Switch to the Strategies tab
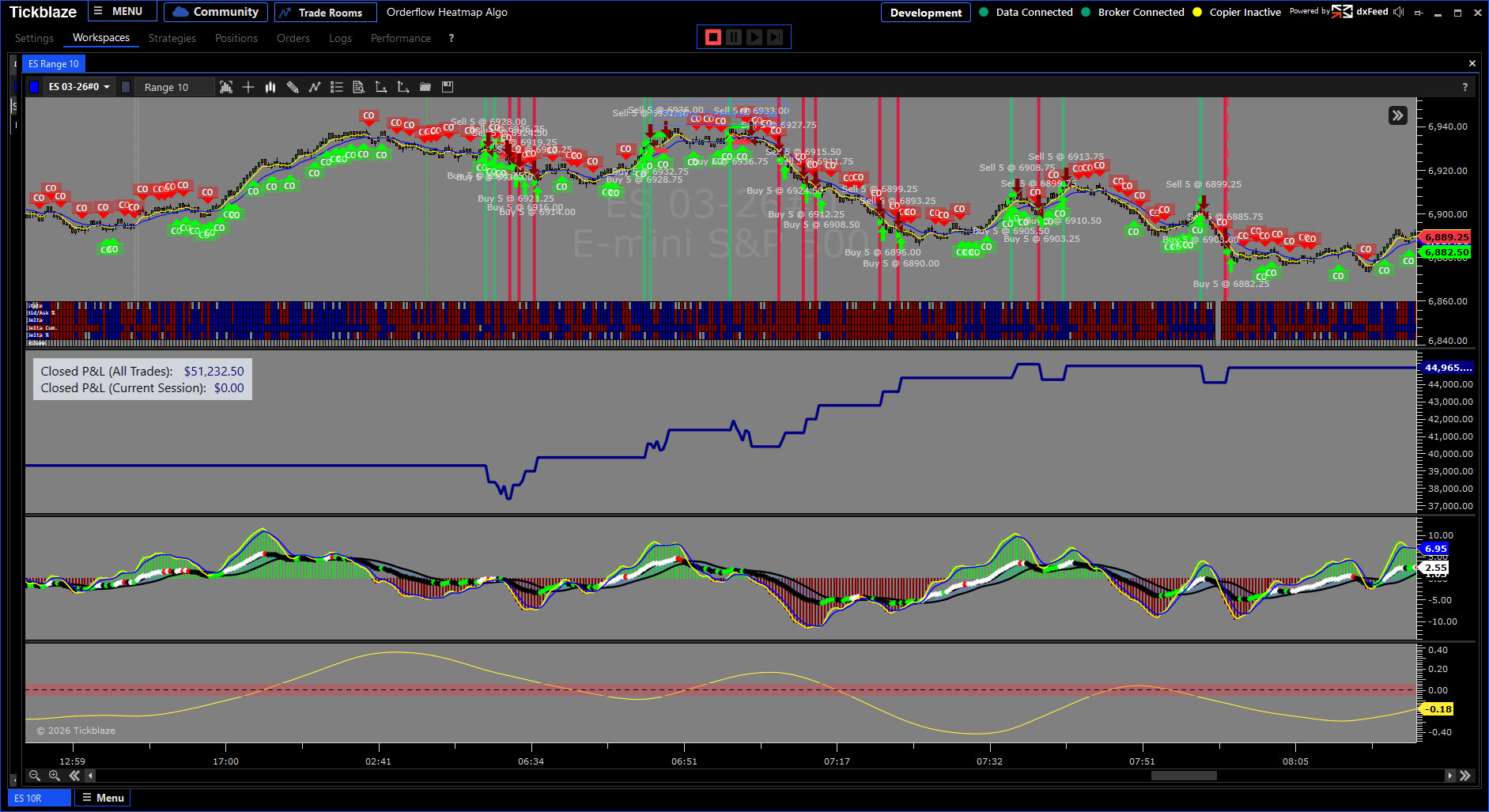1489x812 pixels. (172, 38)
